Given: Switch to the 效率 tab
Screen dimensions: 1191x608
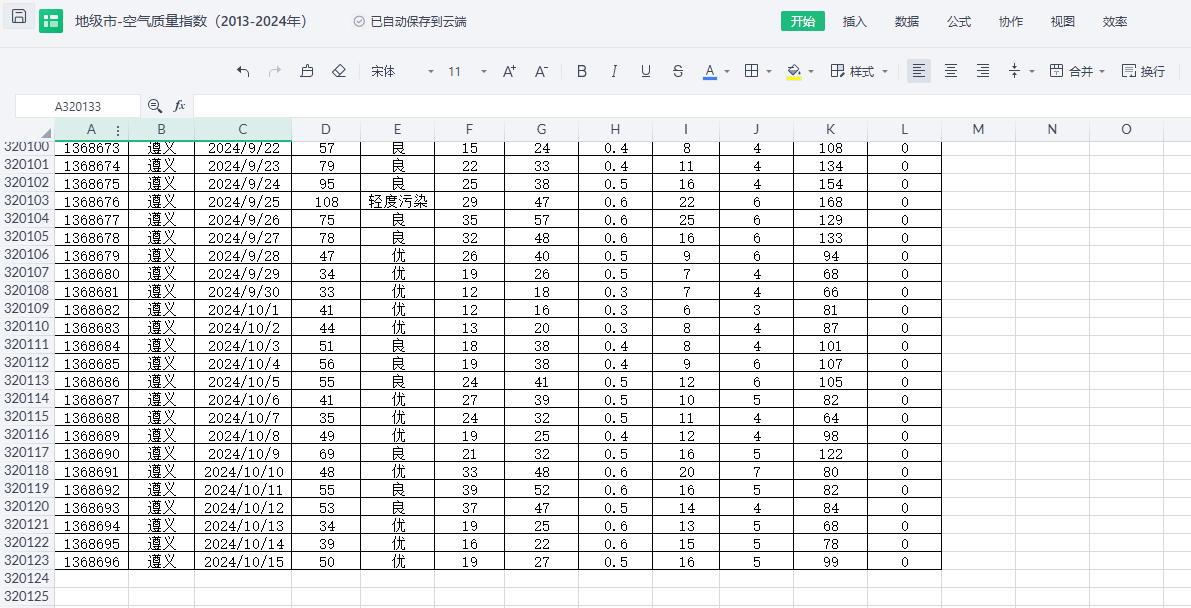Looking at the screenshot, I should coord(1114,21).
